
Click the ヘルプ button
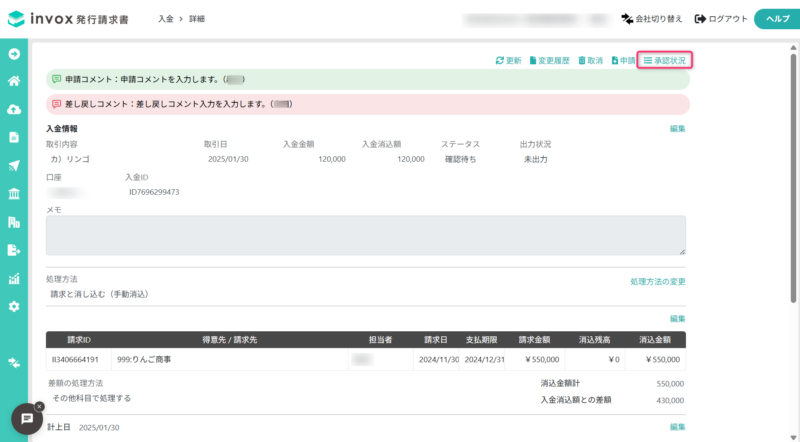pos(777,19)
